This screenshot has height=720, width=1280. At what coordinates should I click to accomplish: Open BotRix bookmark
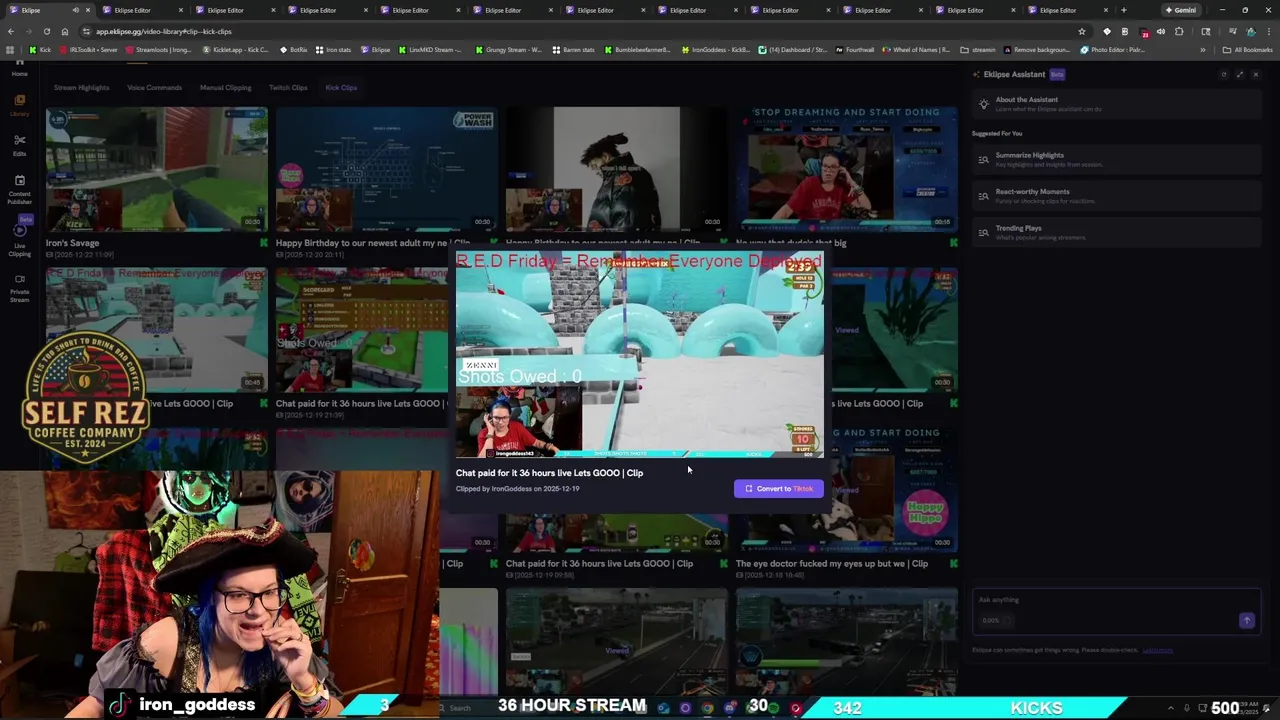coord(293,49)
